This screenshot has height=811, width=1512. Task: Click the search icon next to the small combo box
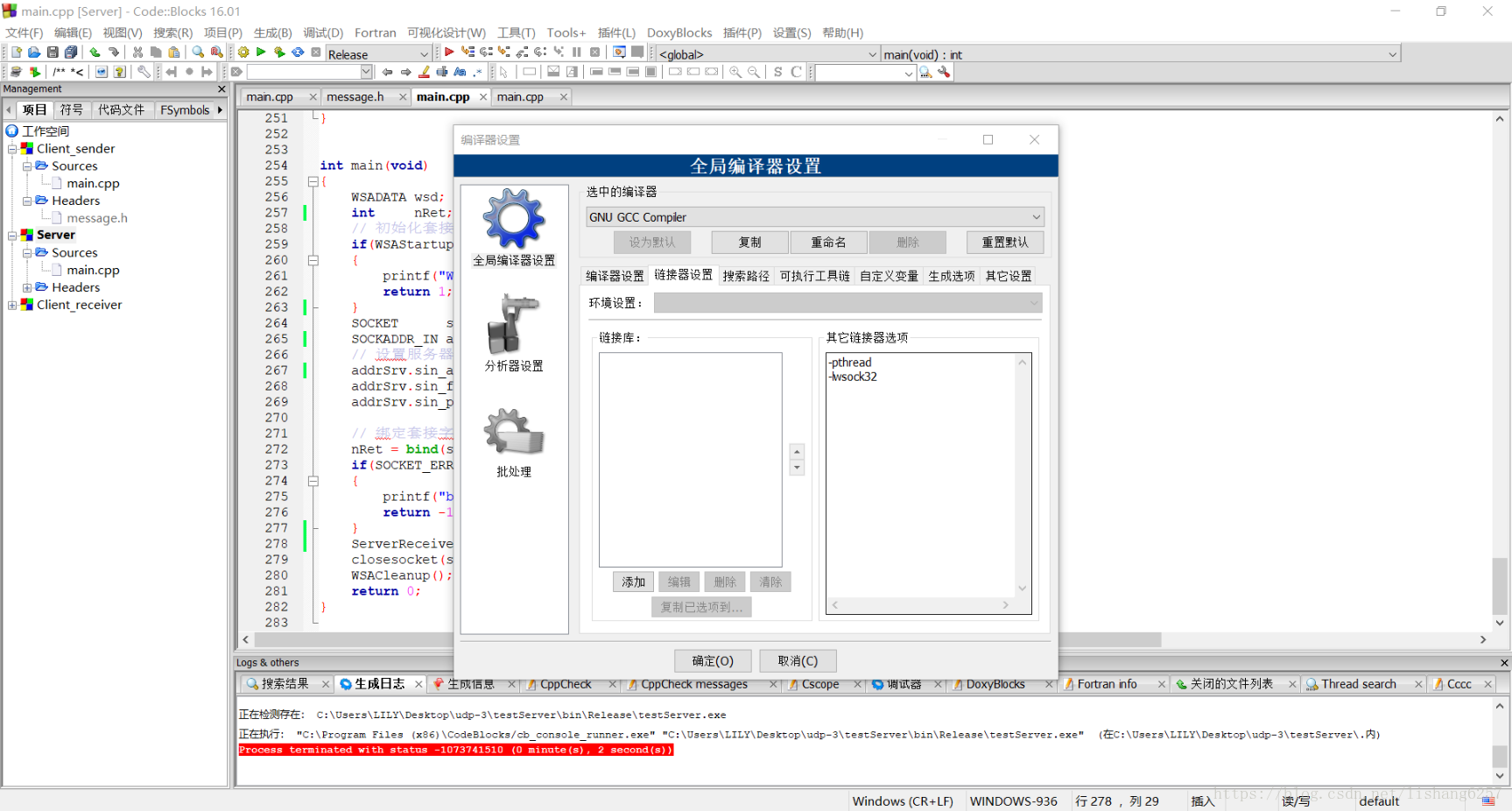(925, 72)
